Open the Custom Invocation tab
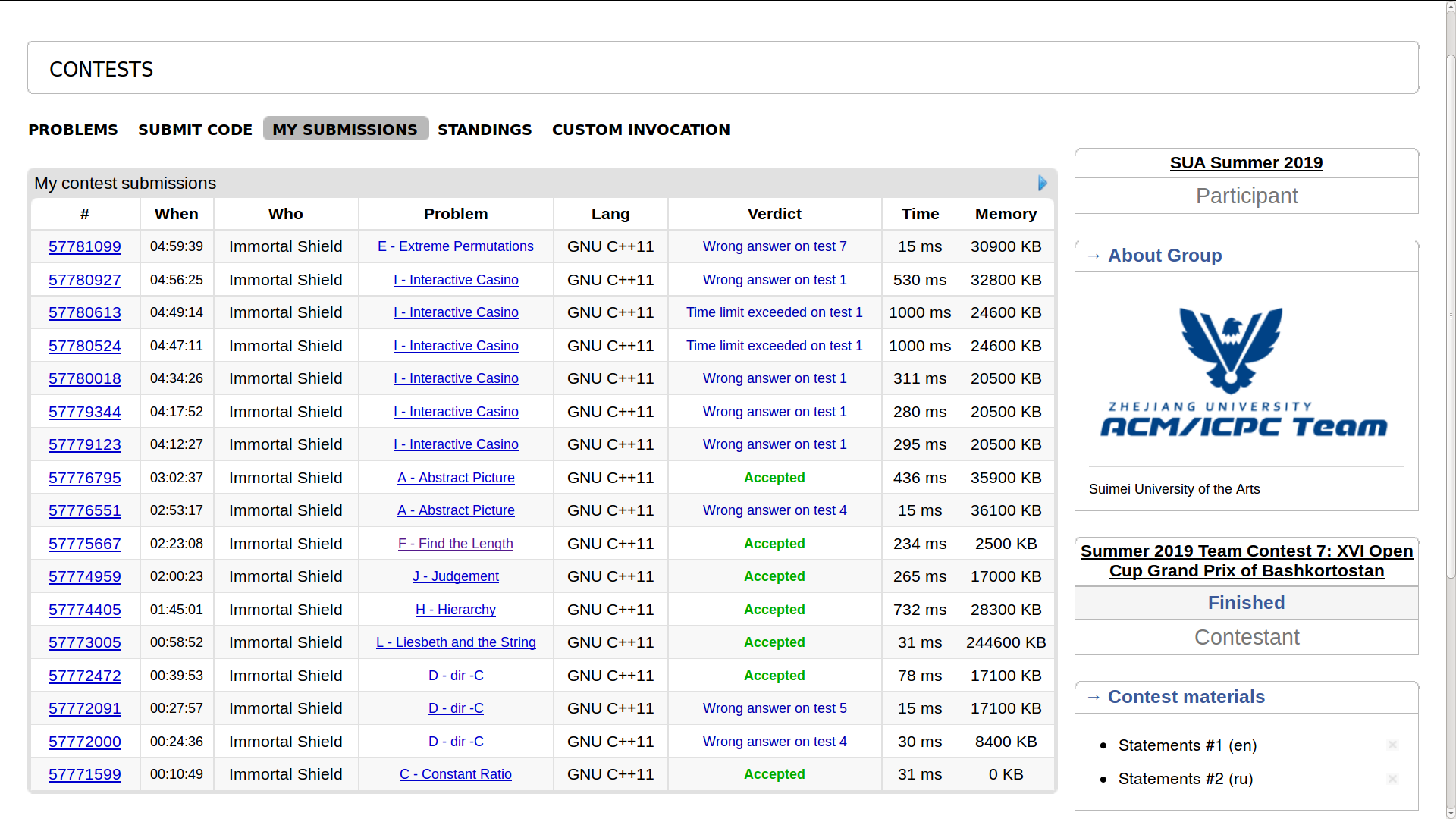This screenshot has width=1456, height=819. [x=640, y=130]
